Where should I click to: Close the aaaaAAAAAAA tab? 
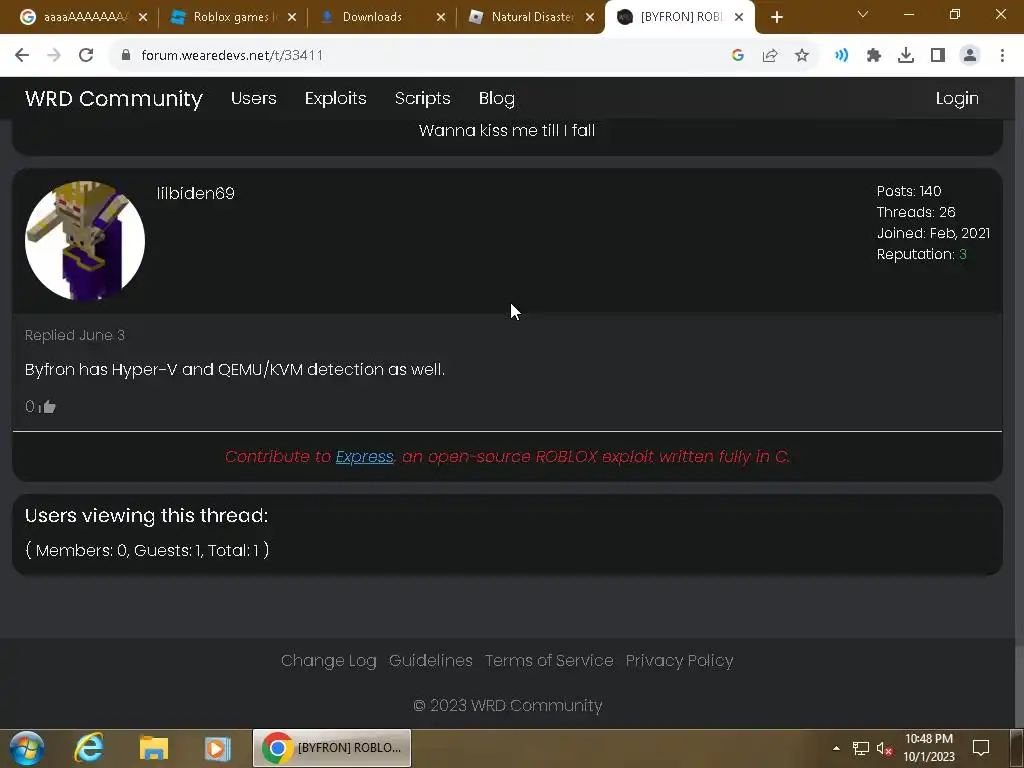point(143,18)
